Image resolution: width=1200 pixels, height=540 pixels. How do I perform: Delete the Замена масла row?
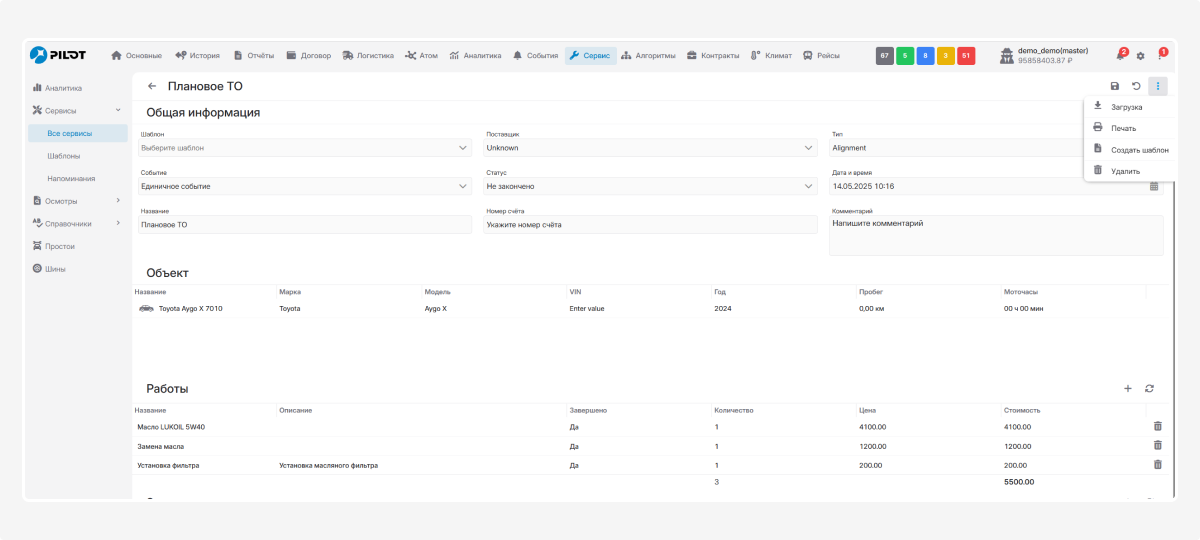click(x=1158, y=445)
